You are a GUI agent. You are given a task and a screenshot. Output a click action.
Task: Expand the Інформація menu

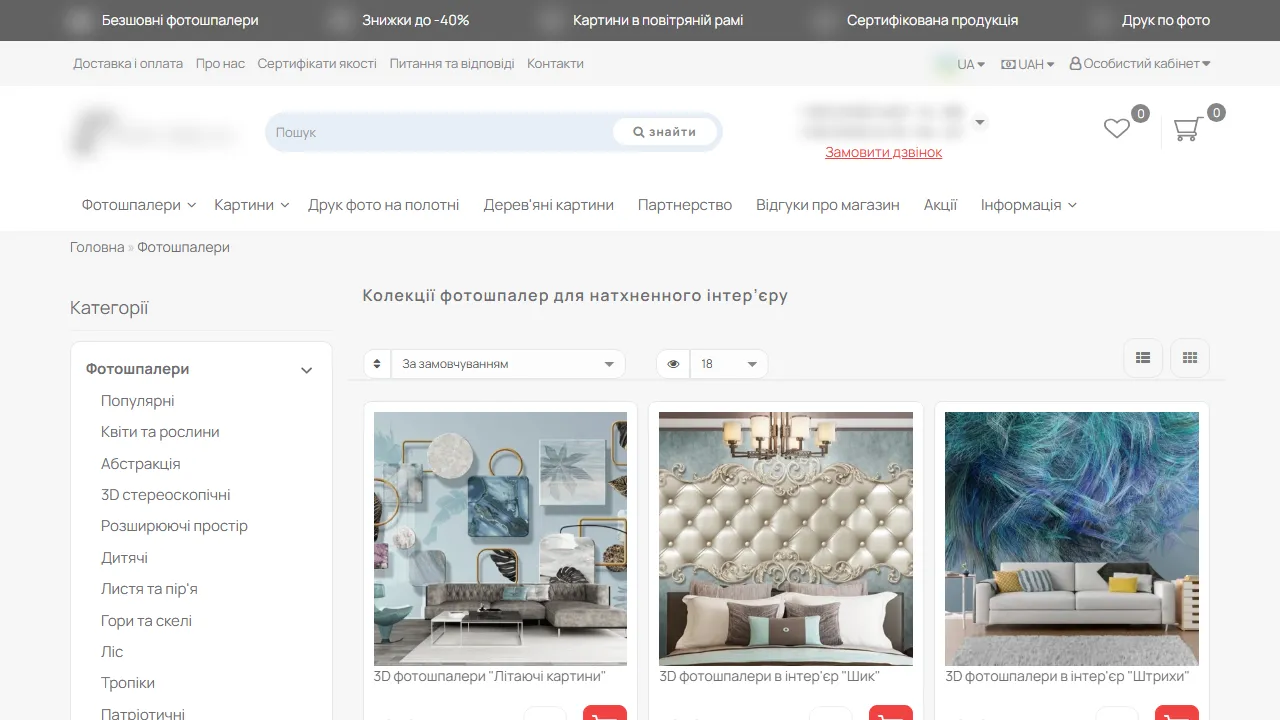pos(1029,205)
